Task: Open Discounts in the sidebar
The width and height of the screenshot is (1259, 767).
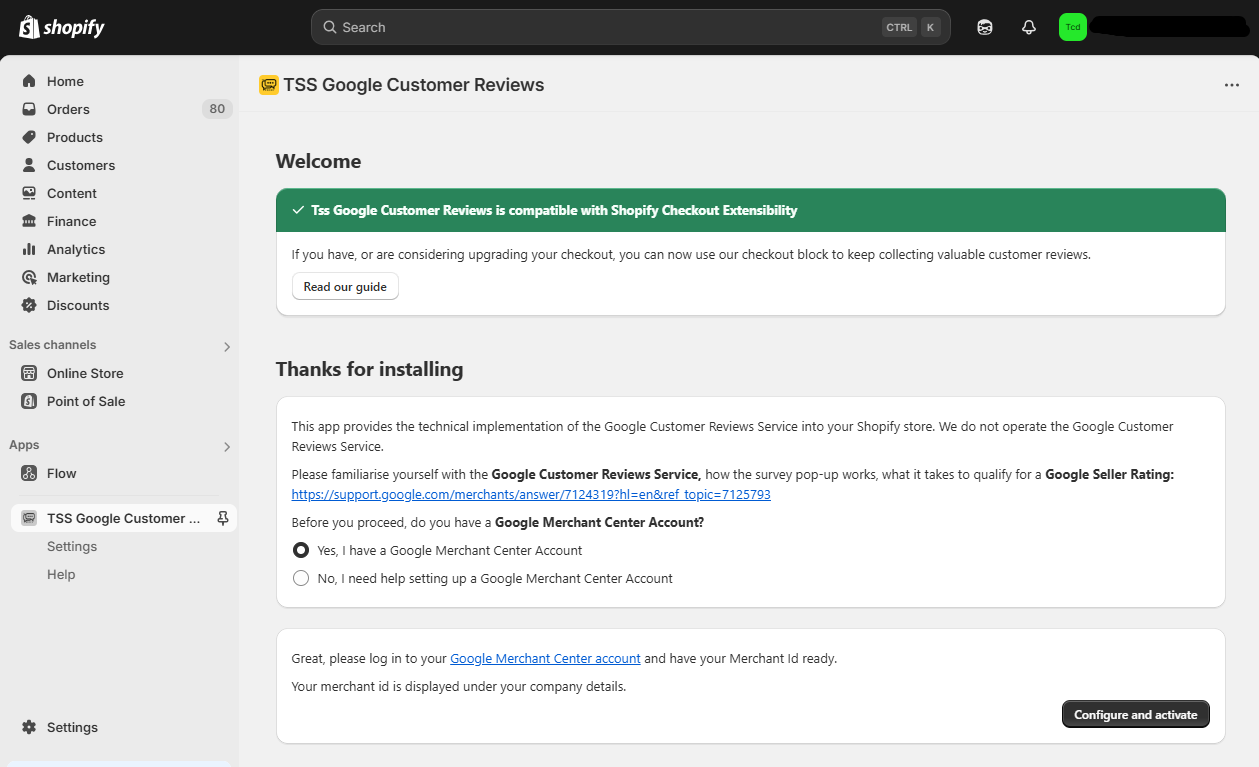Action: tap(78, 305)
